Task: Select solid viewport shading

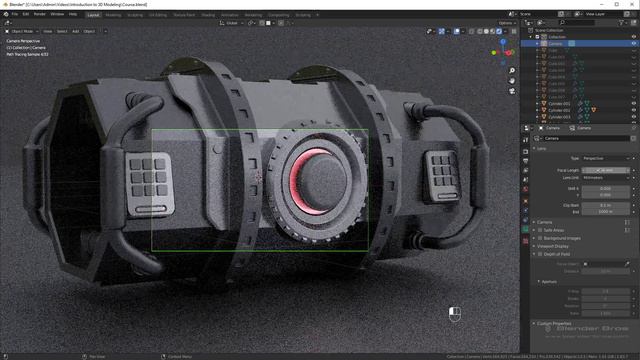Action: pyautogui.click(x=487, y=31)
